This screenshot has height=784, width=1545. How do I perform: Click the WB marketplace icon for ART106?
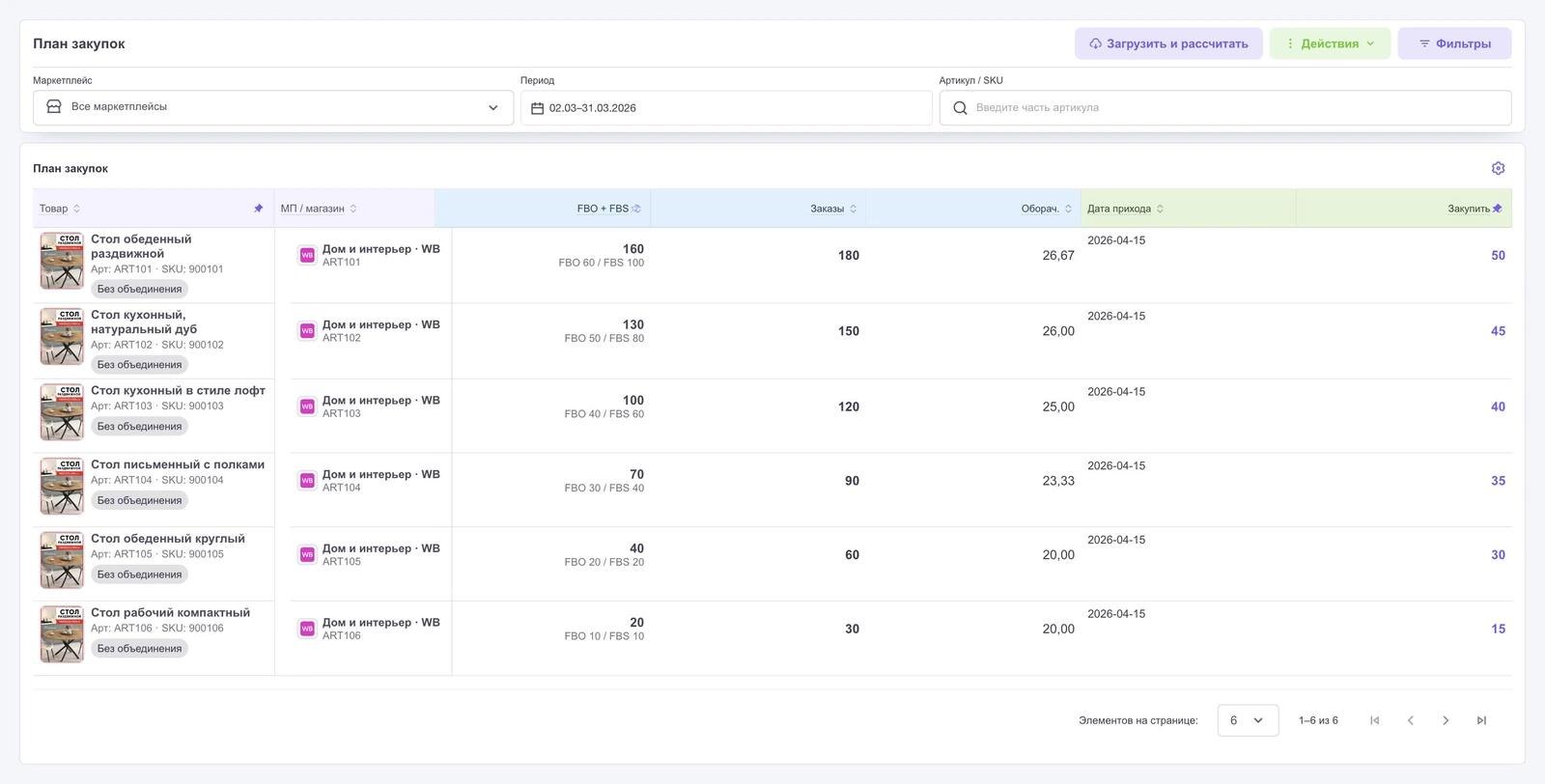click(x=307, y=629)
